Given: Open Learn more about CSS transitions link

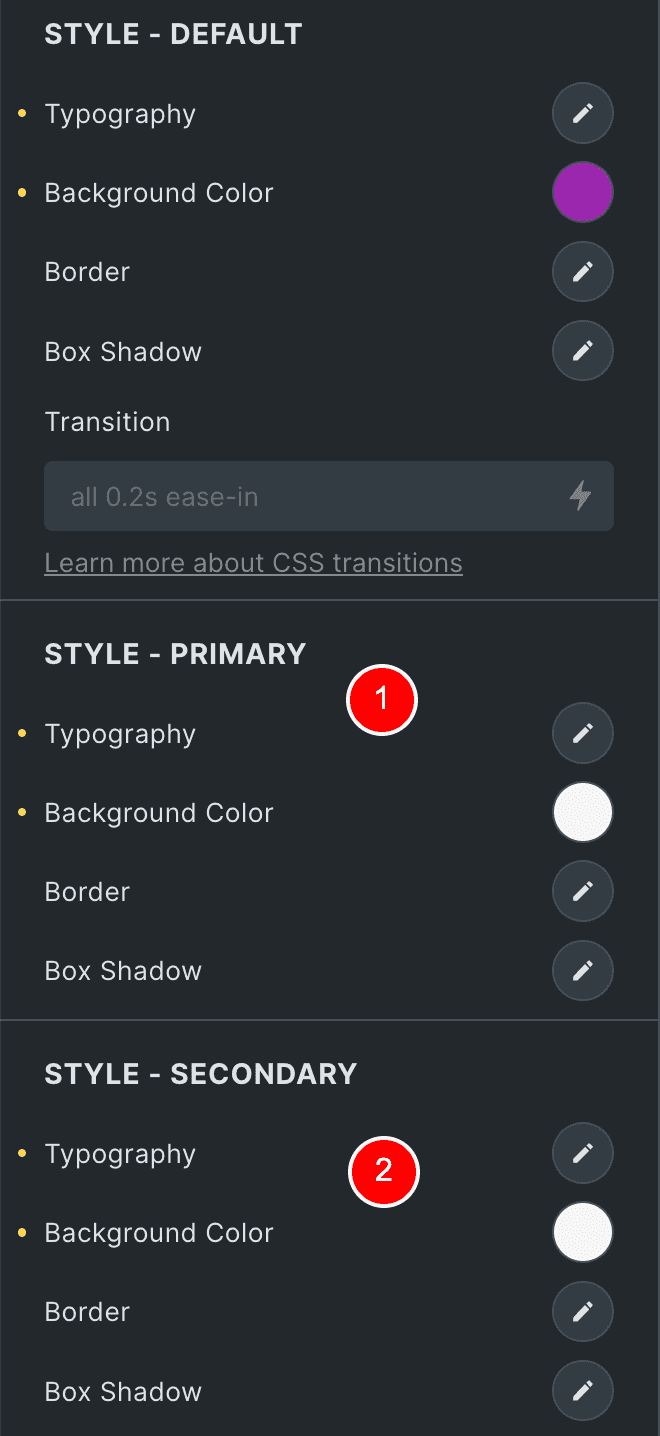Looking at the screenshot, I should (x=254, y=563).
